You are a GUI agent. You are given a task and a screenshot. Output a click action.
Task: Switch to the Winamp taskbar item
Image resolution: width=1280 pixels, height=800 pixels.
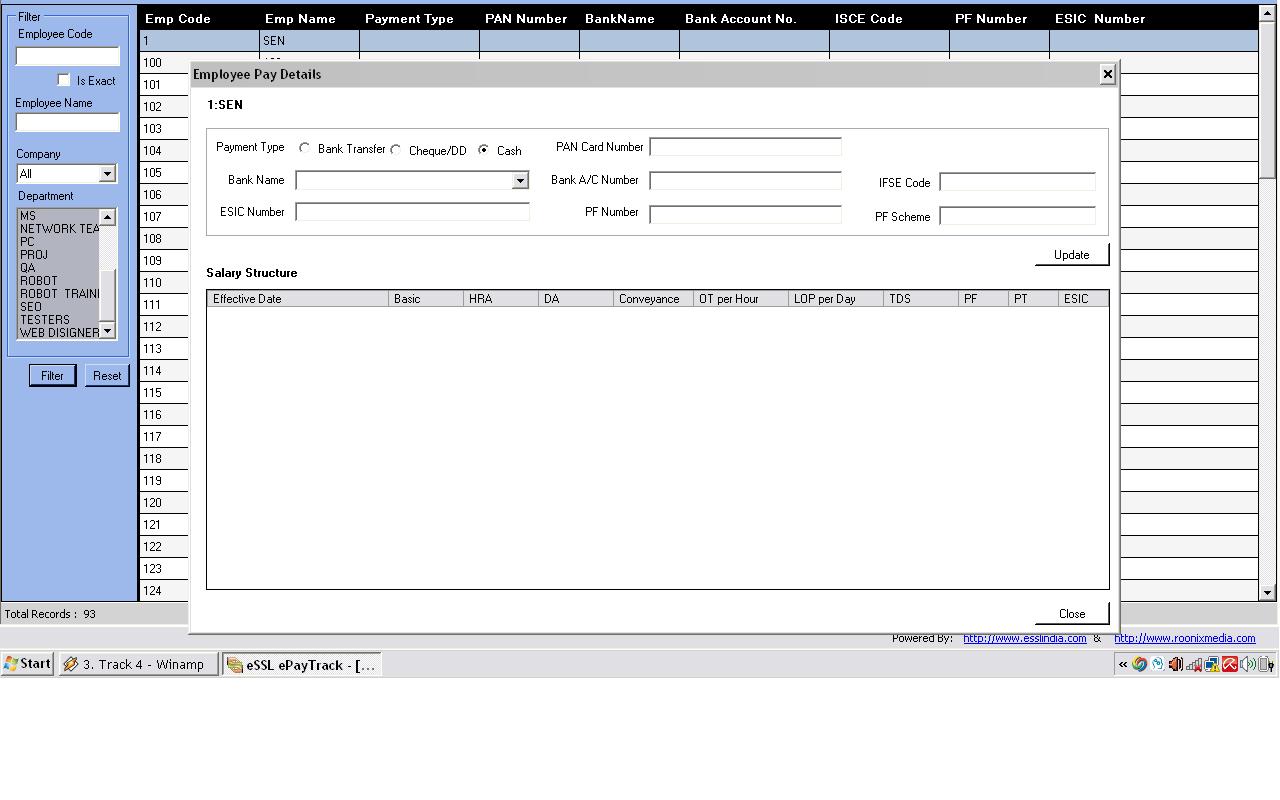pyautogui.click(x=138, y=665)
